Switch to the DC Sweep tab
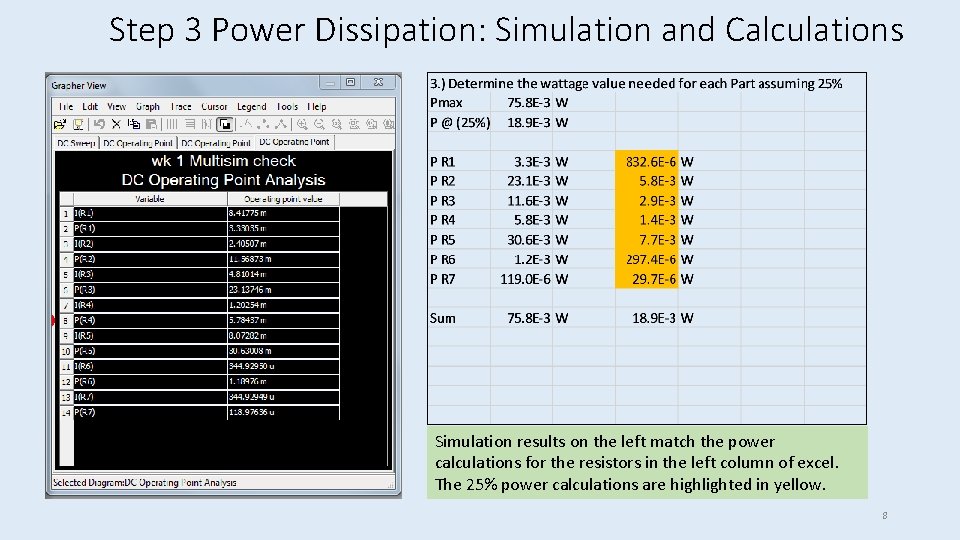Viewport: 960px width, 540px height. (x=76, y=143)
